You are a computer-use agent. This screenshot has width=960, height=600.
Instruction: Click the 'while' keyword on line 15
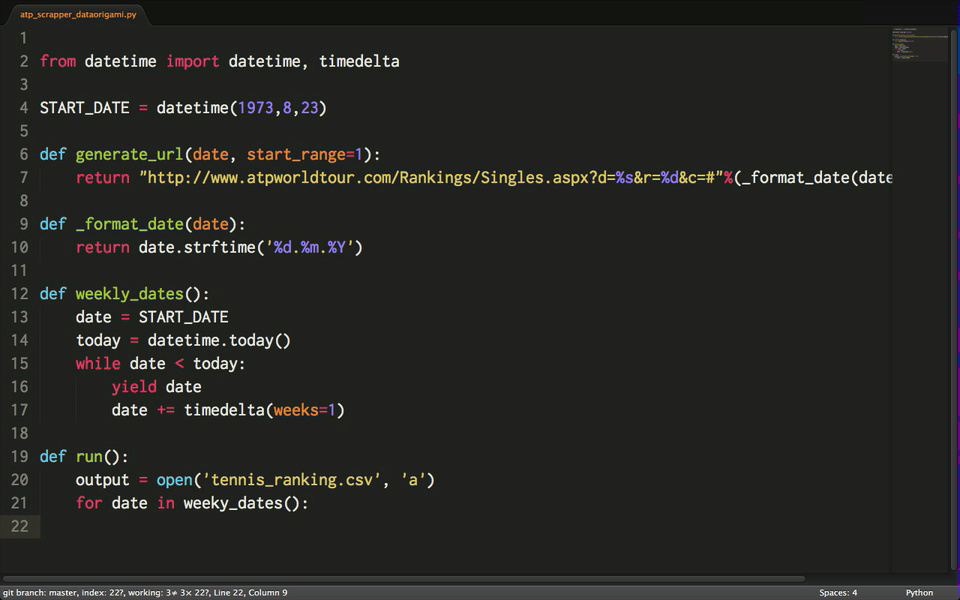pyautogui.click(x=98, y=364)
